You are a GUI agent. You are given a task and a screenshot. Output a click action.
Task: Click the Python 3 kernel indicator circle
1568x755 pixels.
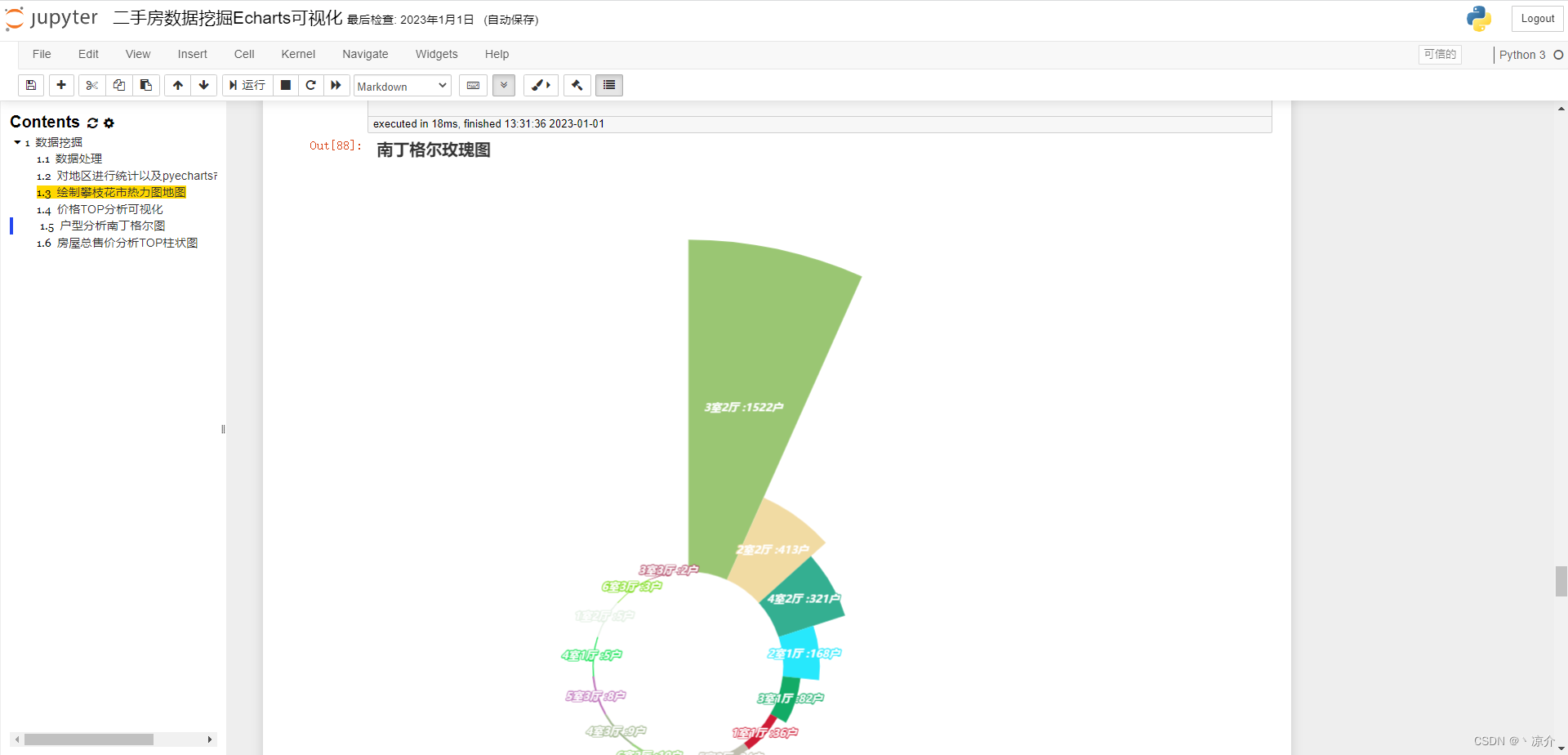[1558, 55]
